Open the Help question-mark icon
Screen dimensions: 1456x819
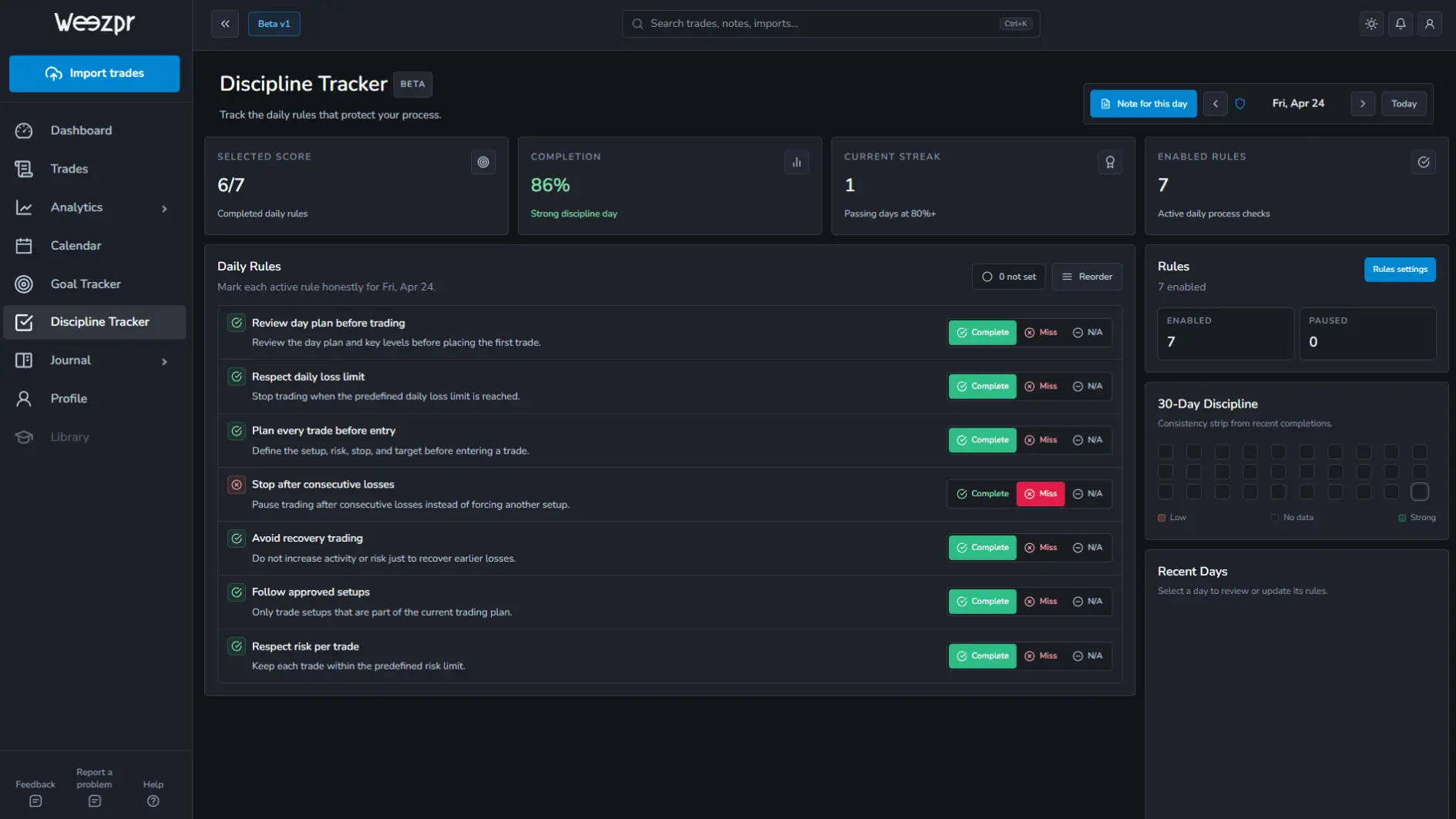(153, 801)
